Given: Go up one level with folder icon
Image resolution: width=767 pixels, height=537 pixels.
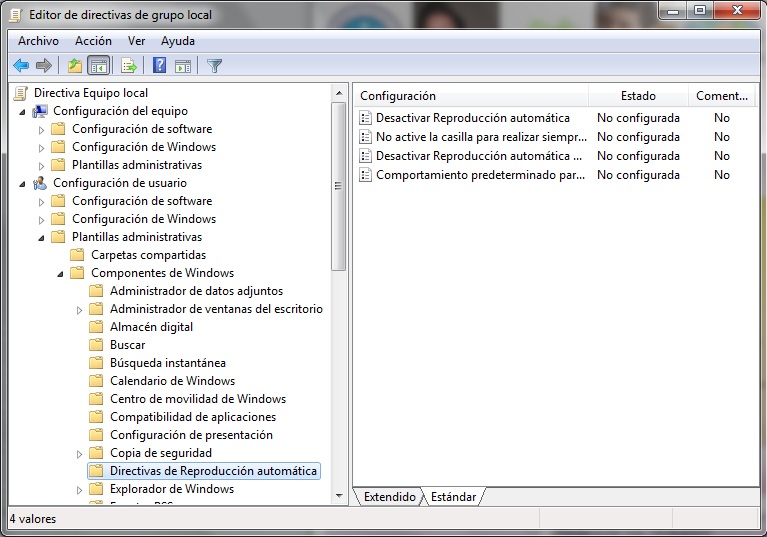Looking at the screenshot, I should click(x=74, y=65).
